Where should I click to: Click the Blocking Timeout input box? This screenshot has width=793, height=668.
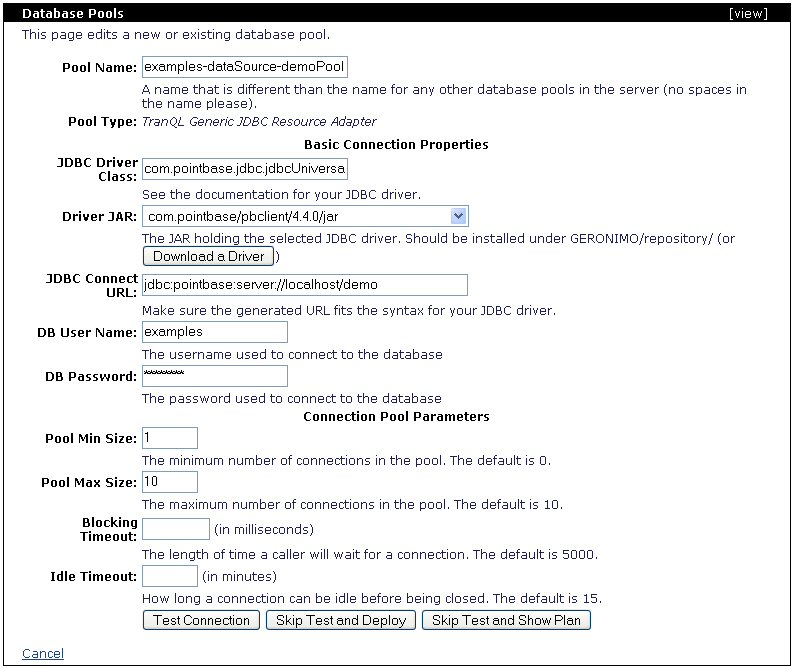coord(176,529)
